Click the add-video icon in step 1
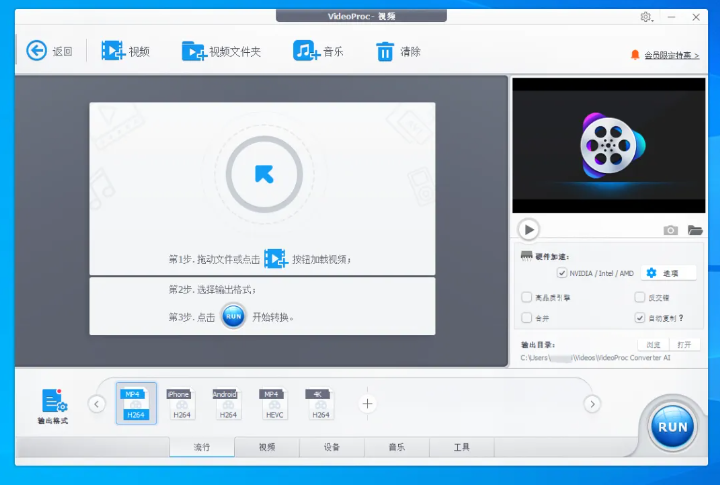Viewport: 720px width, 486px height. [x=276, y=259]
